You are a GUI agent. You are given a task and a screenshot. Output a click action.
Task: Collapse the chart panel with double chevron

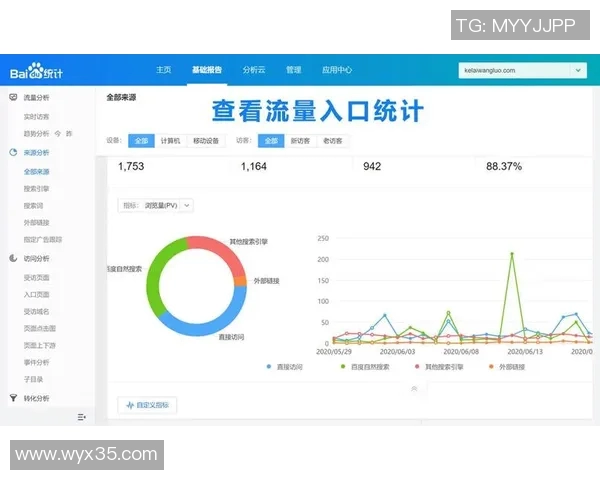(x=414, y=389)
